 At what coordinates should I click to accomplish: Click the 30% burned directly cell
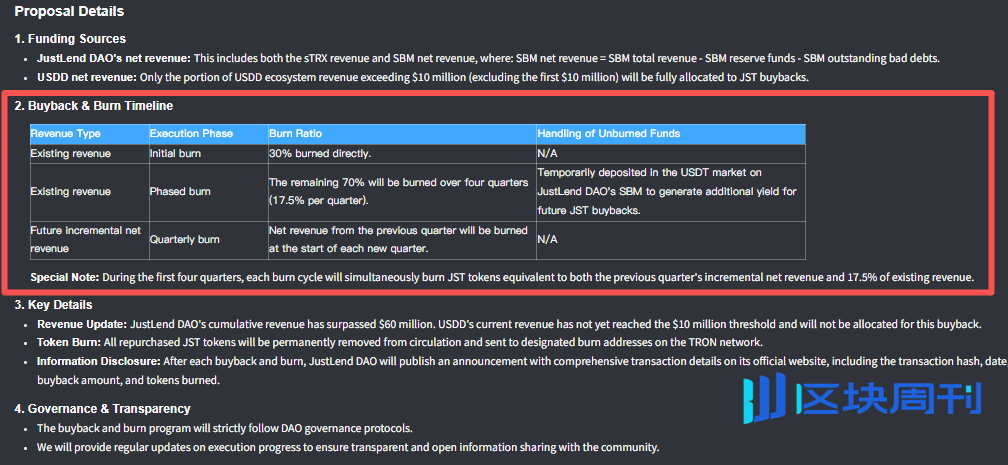click(320, 154)
